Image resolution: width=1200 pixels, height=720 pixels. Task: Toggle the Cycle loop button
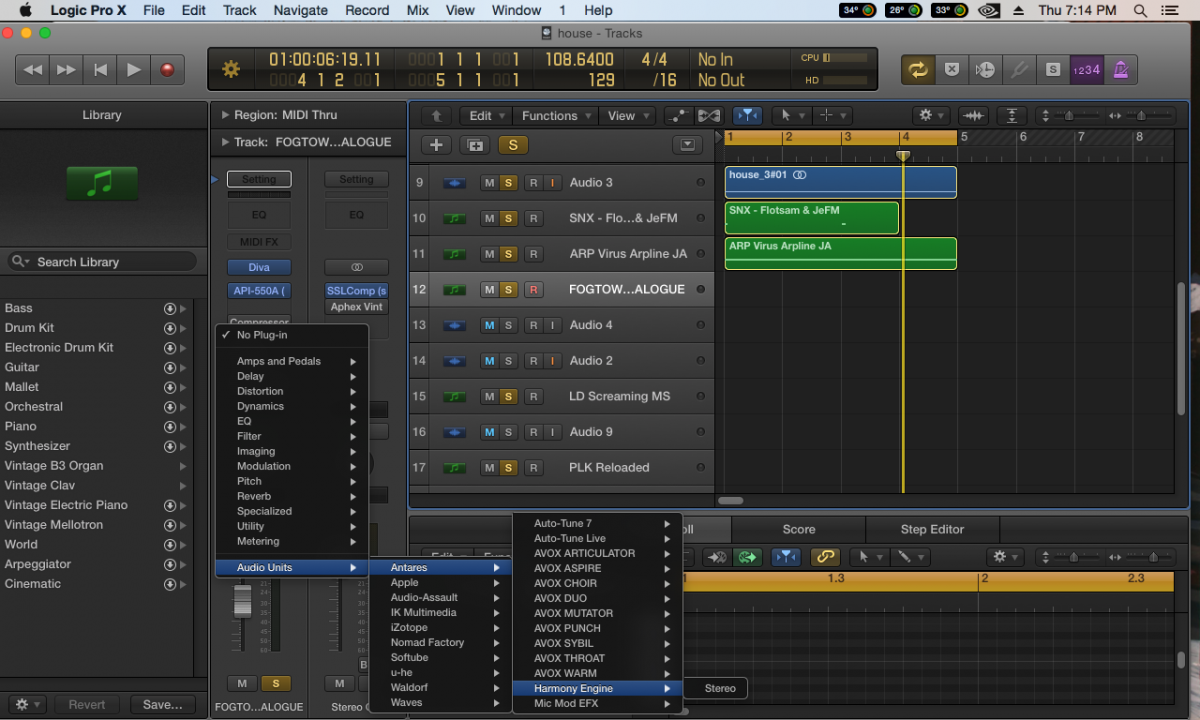click(x=916, y=70)
